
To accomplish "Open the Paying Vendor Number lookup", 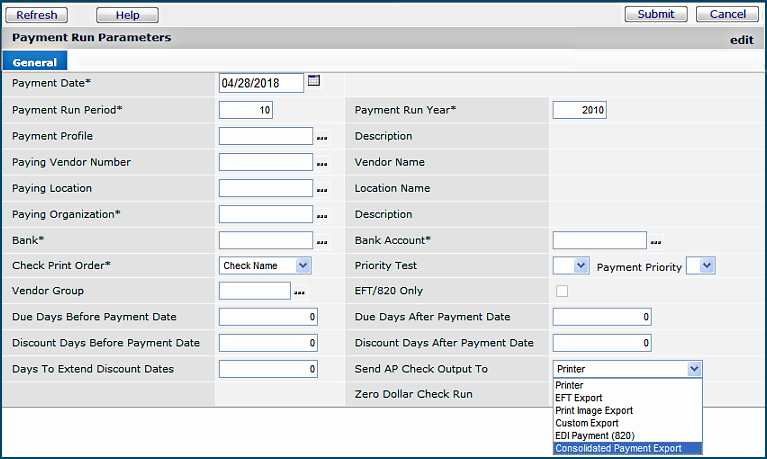I will click(322, 163).
